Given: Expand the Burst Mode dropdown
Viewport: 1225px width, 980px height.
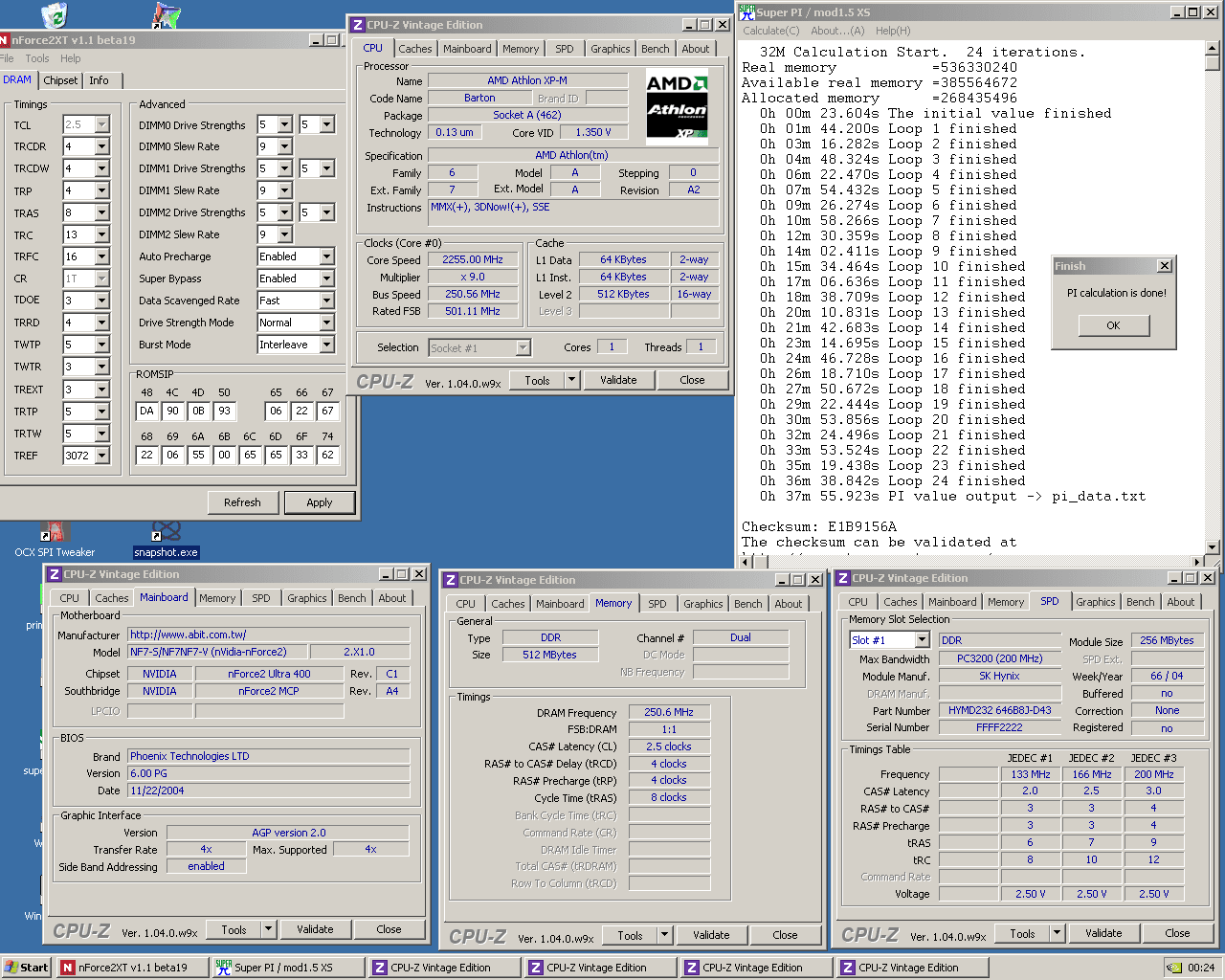Looking at the screenshot, I should [326, 345].
